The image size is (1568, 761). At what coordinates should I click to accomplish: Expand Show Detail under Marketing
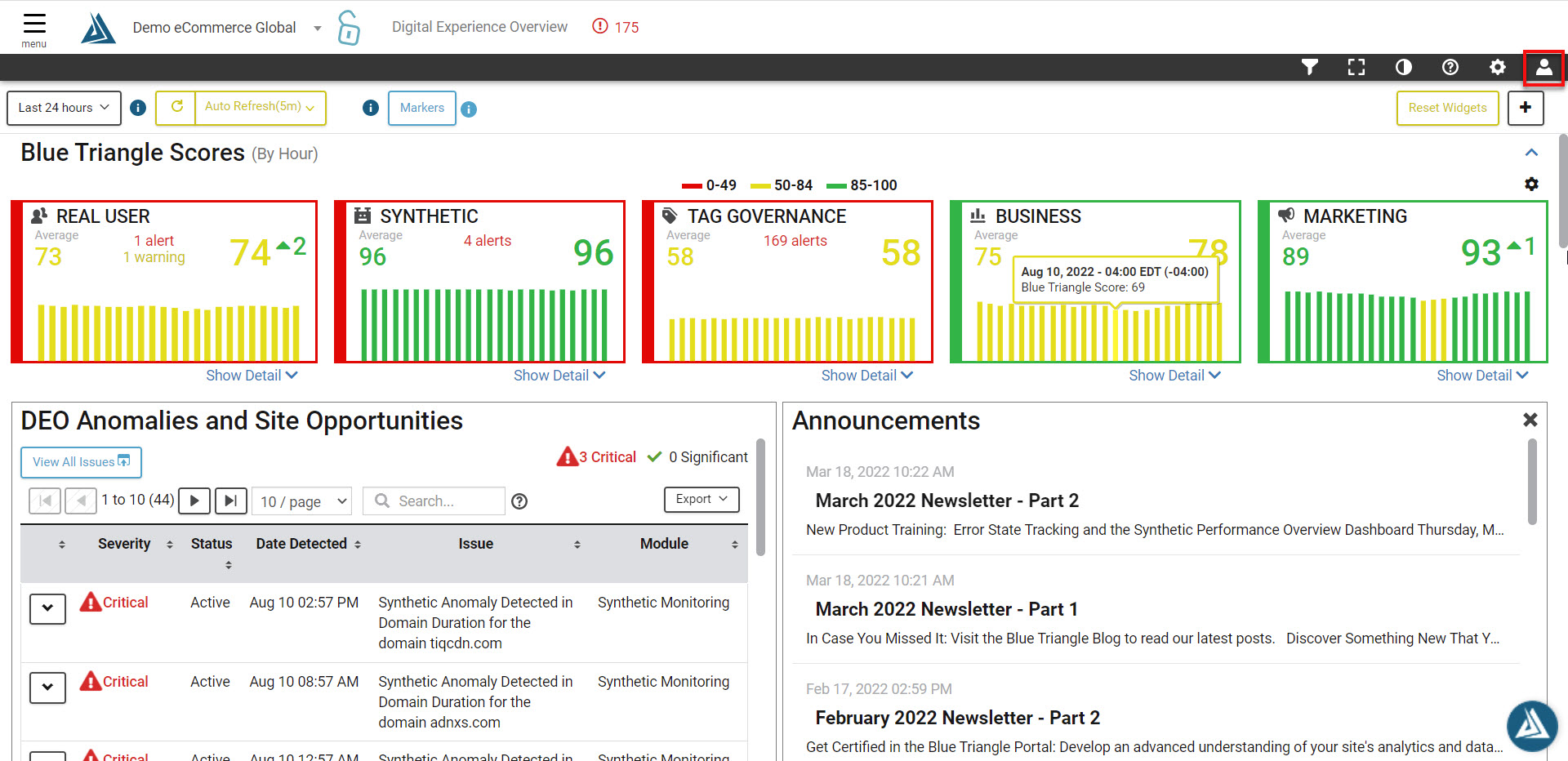pyautogui.click(x=1482, y=376)
